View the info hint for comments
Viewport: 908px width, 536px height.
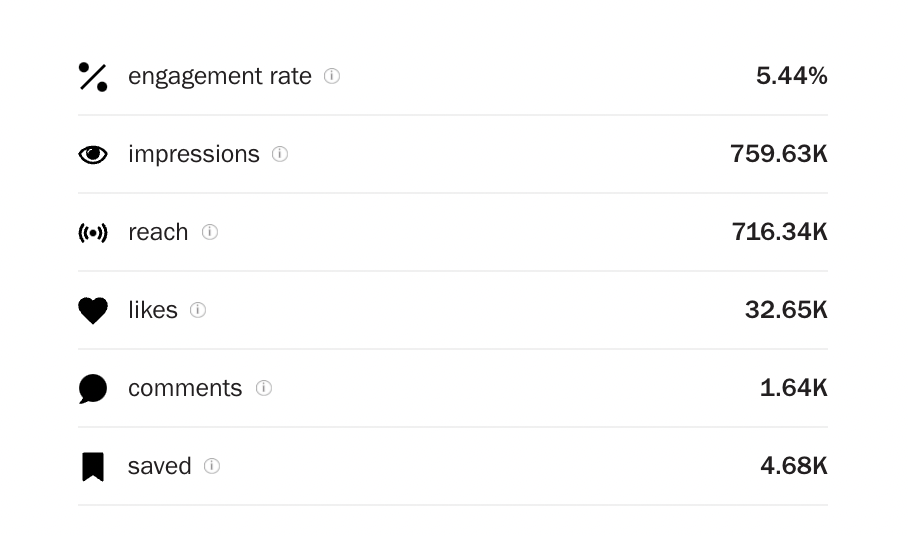(x=263, y=388)
